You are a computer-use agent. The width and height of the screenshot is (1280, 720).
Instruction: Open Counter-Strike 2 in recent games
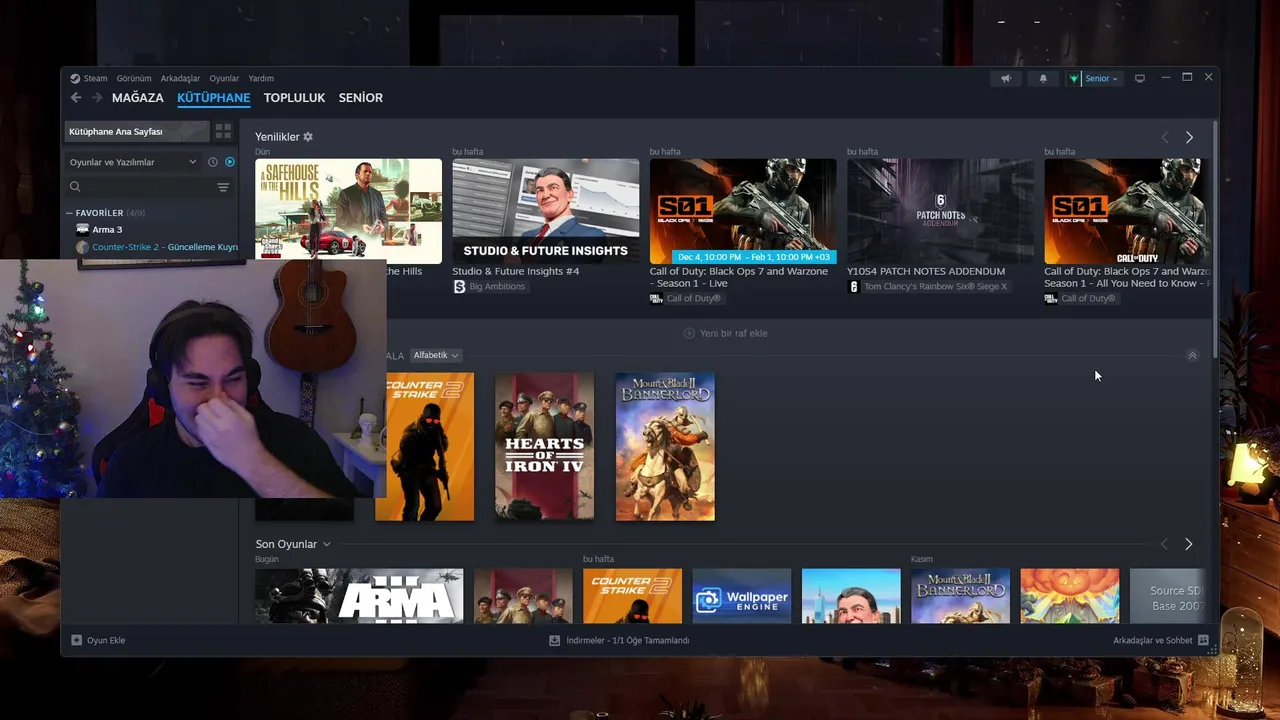(633, 596)
